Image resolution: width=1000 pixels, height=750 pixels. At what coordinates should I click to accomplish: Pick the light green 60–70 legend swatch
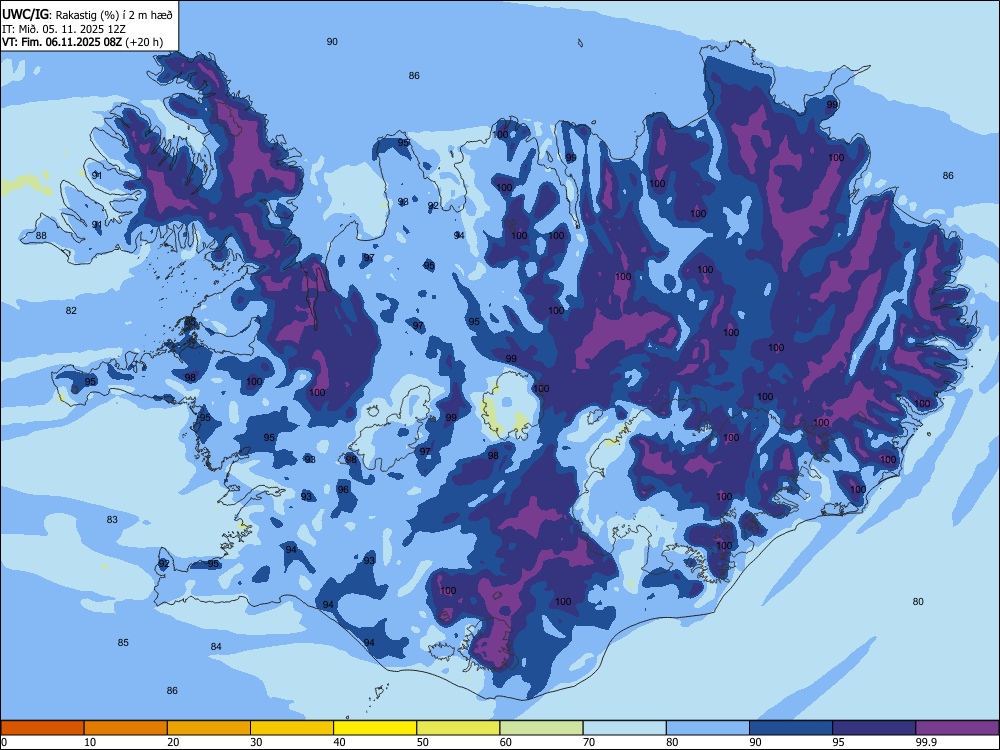[x=541, y=728]
